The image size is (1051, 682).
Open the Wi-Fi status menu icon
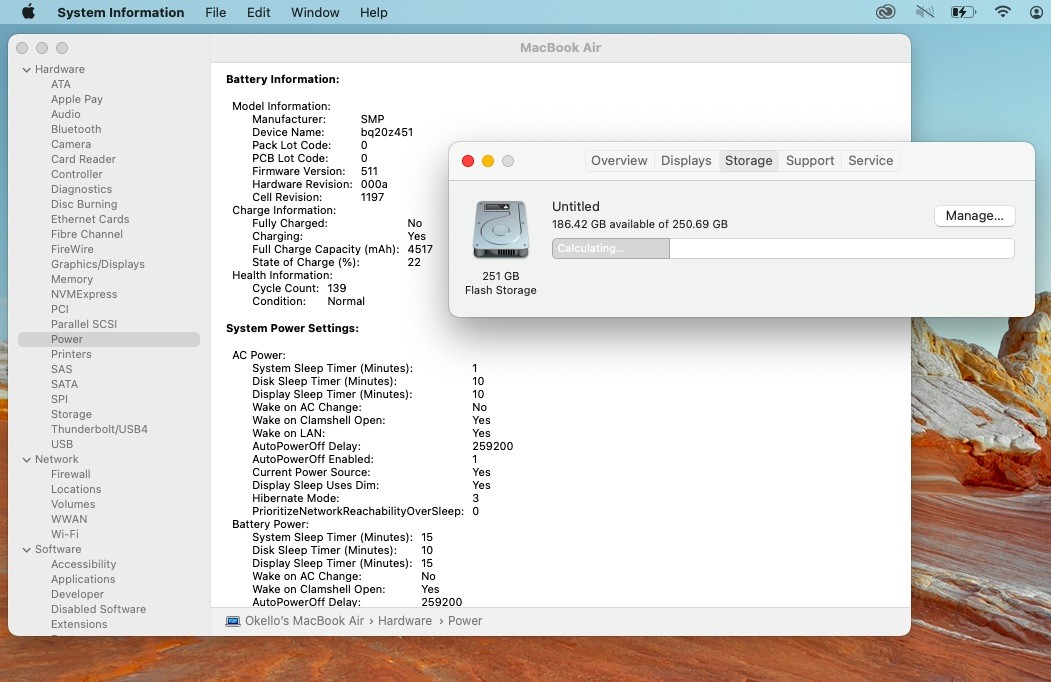point(1002,12)
